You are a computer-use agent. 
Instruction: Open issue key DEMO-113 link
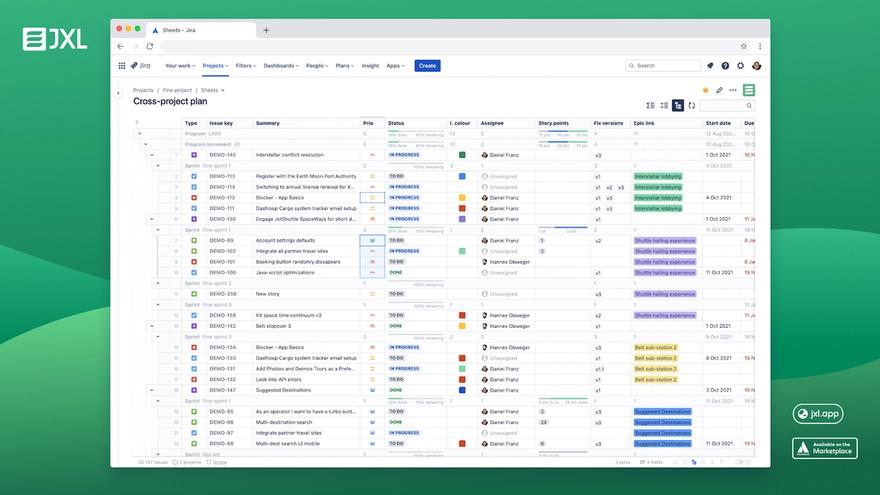(x=222, y=176)
